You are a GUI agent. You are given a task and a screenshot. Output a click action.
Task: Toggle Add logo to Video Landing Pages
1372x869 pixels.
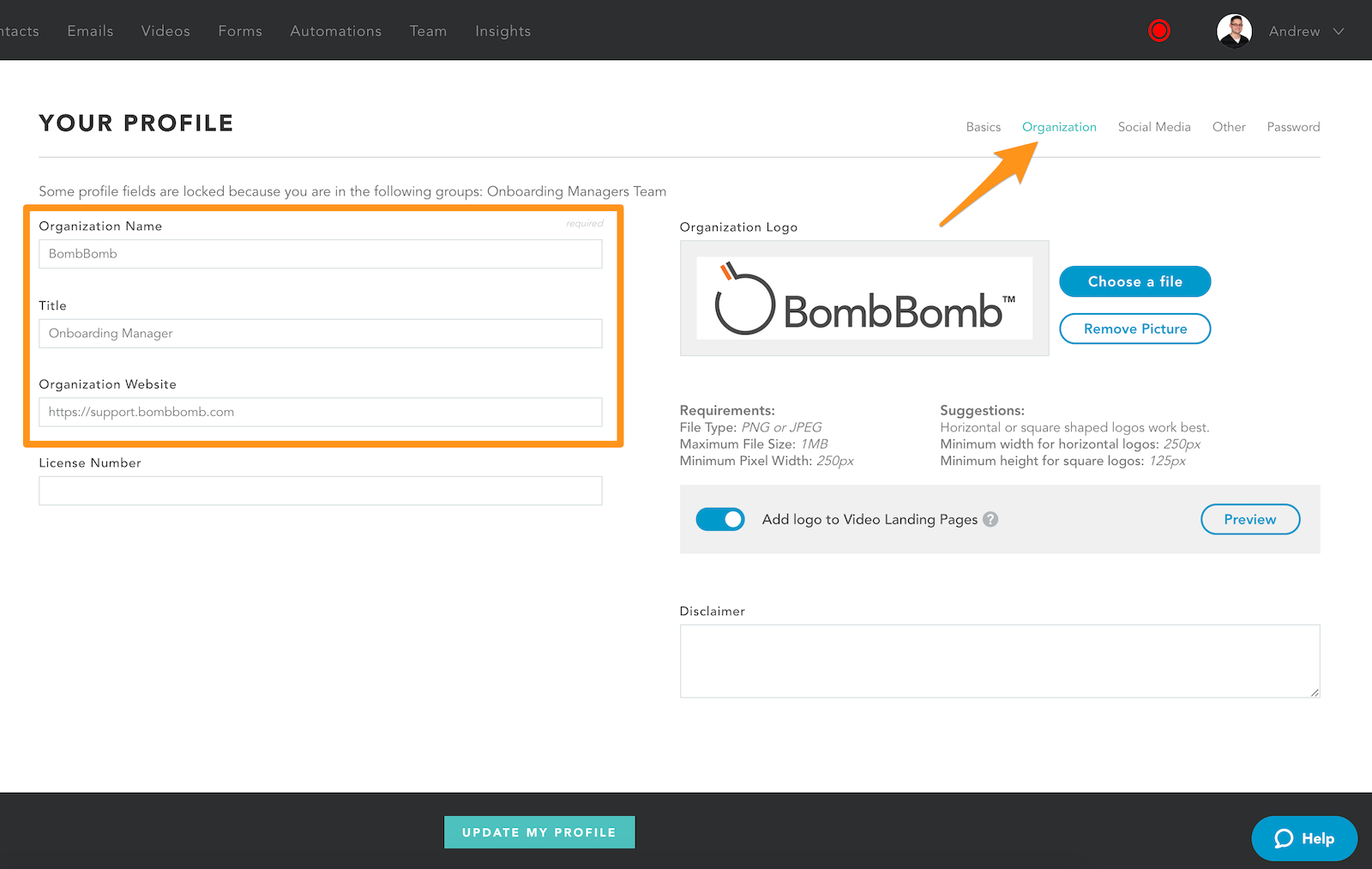pyautogui.click(x=720, y=519)
